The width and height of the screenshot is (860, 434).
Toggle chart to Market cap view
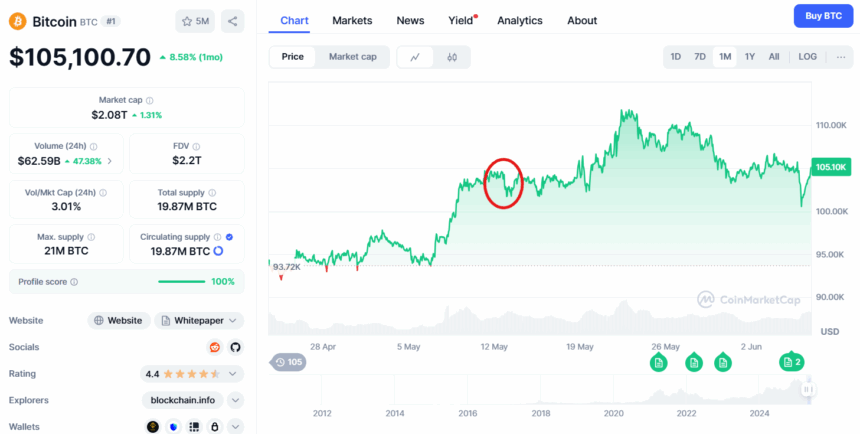coord(352,57)
